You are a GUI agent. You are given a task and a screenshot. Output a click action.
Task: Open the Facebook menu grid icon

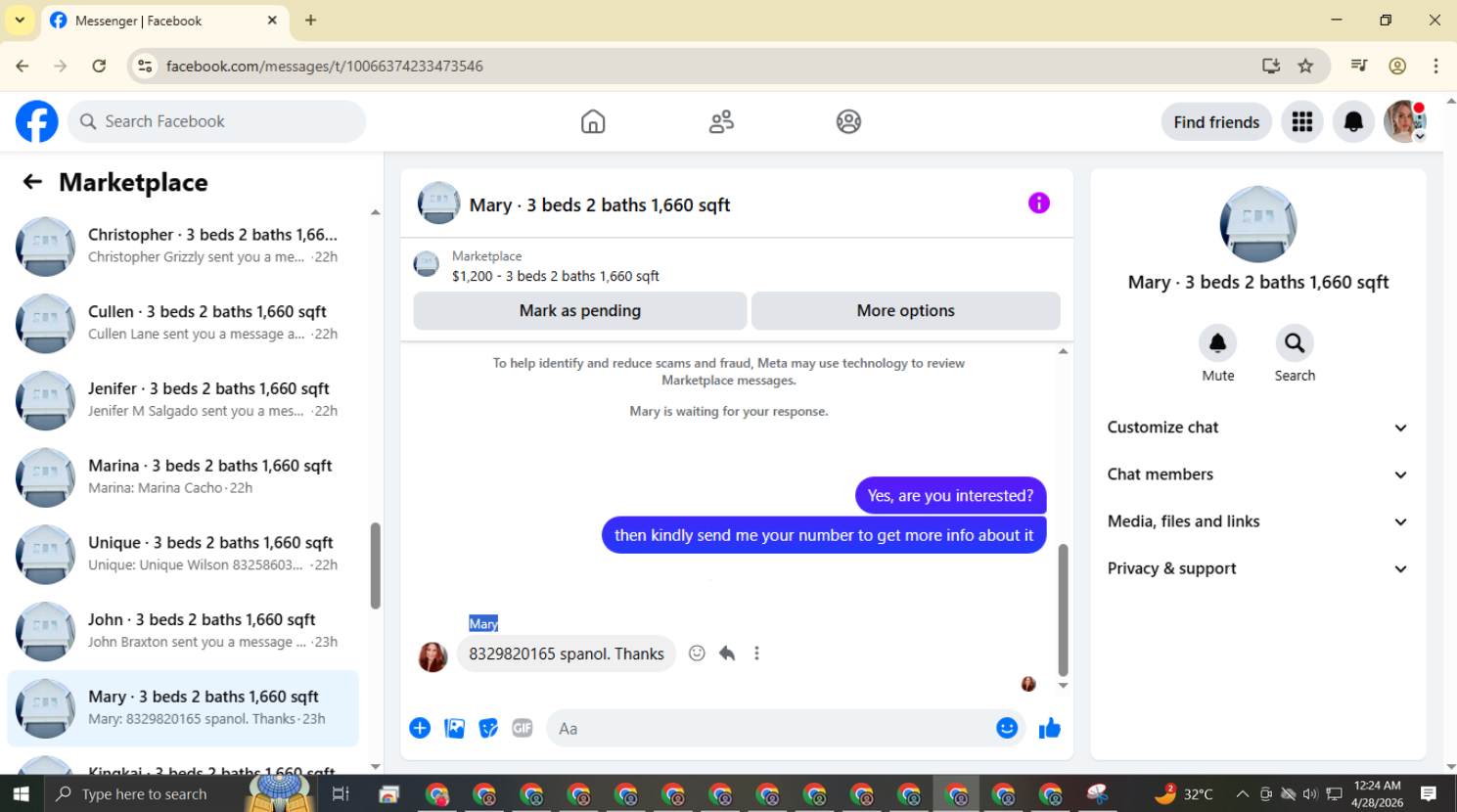(x=1302, y=121)
